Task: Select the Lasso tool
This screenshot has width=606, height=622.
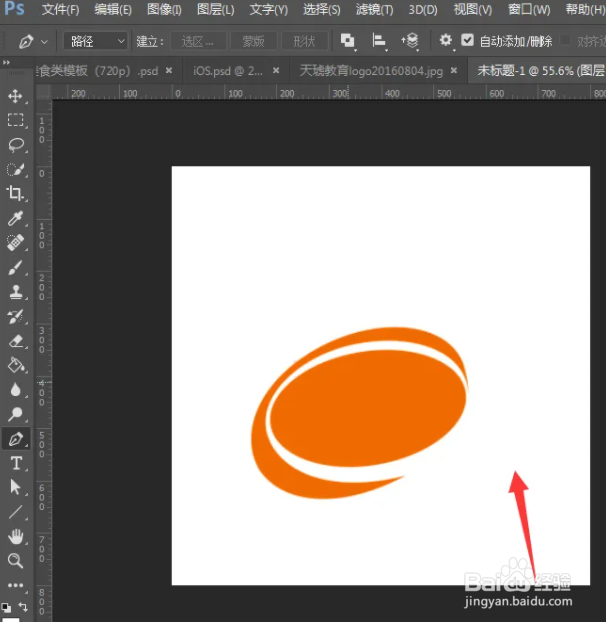Action: 15,145
